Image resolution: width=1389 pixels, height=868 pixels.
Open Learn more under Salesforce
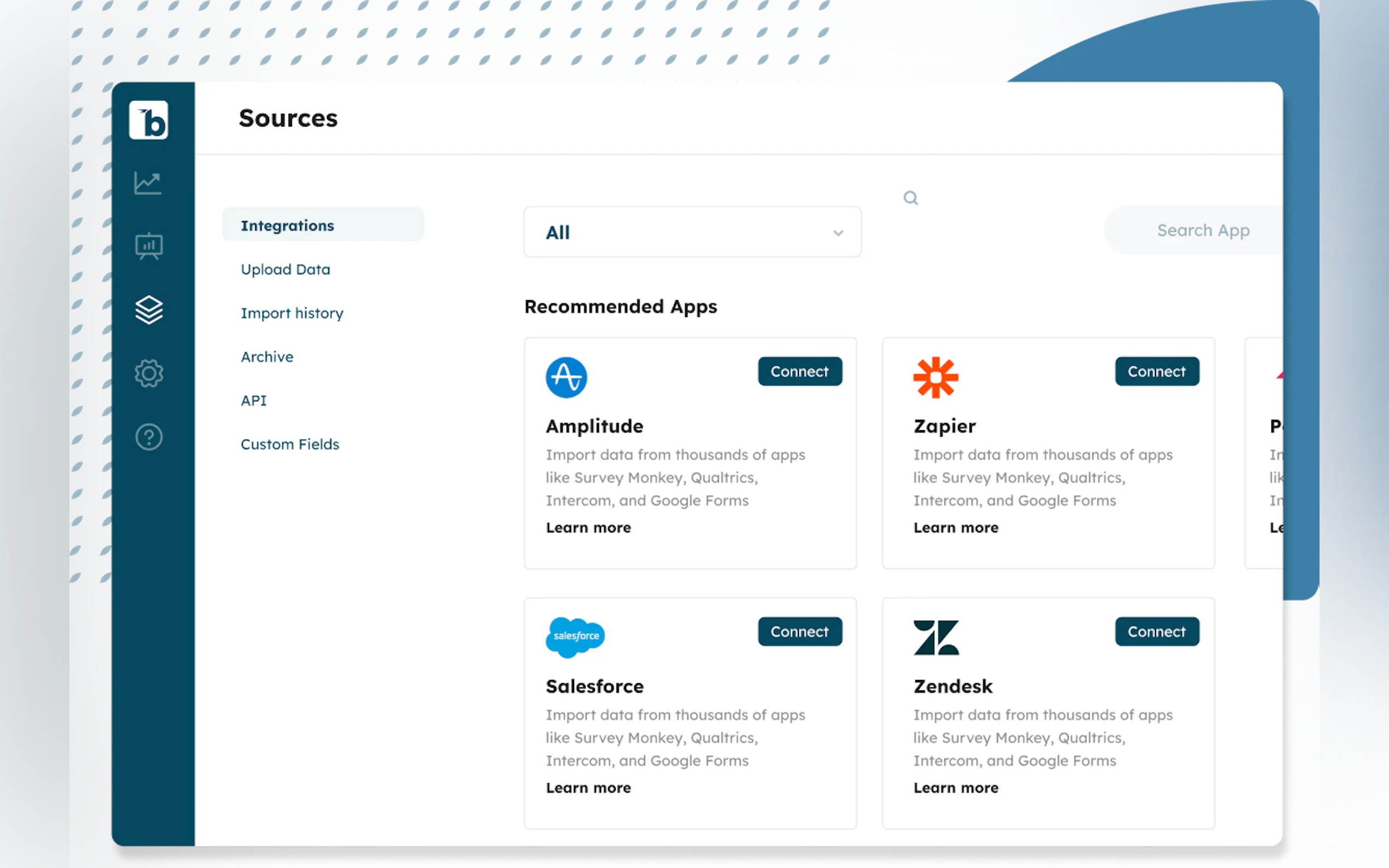(x=588, y=788)
